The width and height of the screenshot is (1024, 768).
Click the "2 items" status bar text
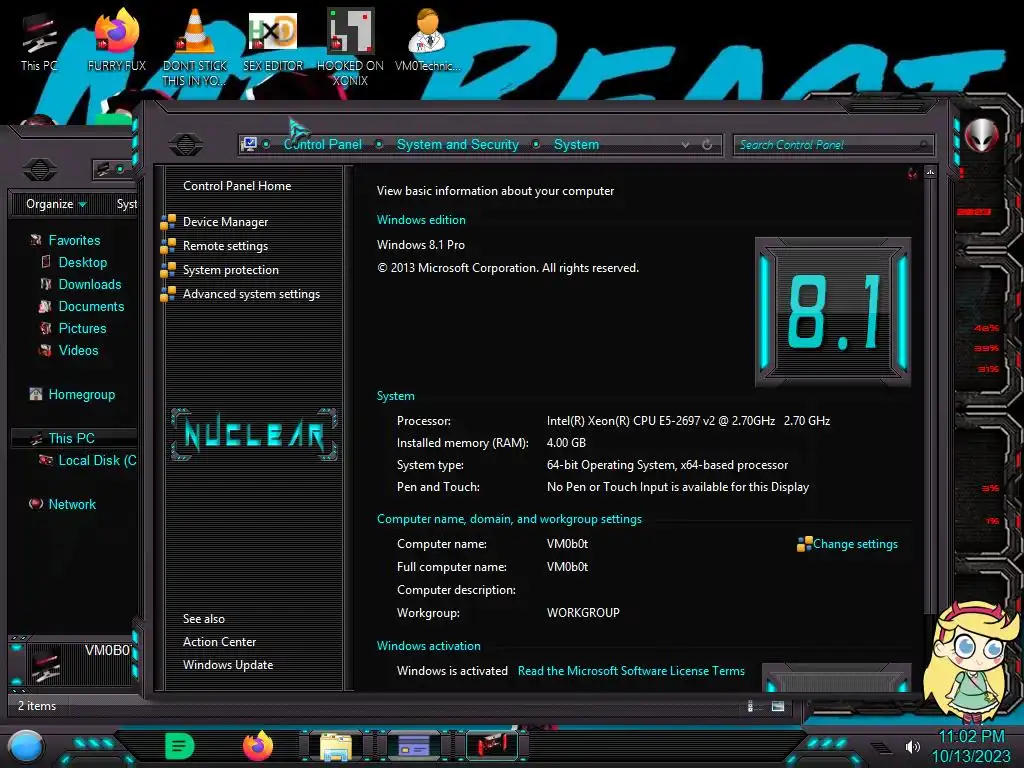point(37,706)
